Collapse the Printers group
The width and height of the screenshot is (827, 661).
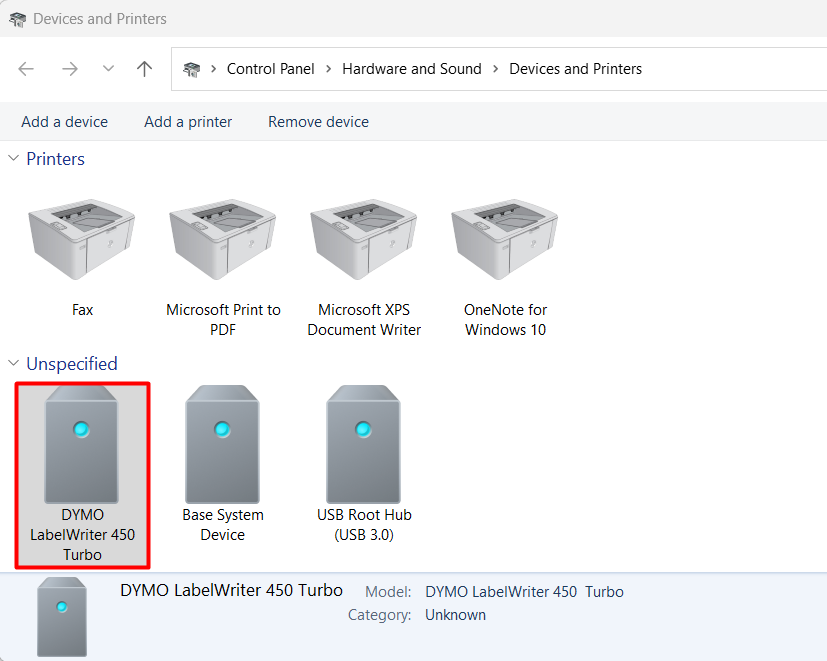click(14, 159)
